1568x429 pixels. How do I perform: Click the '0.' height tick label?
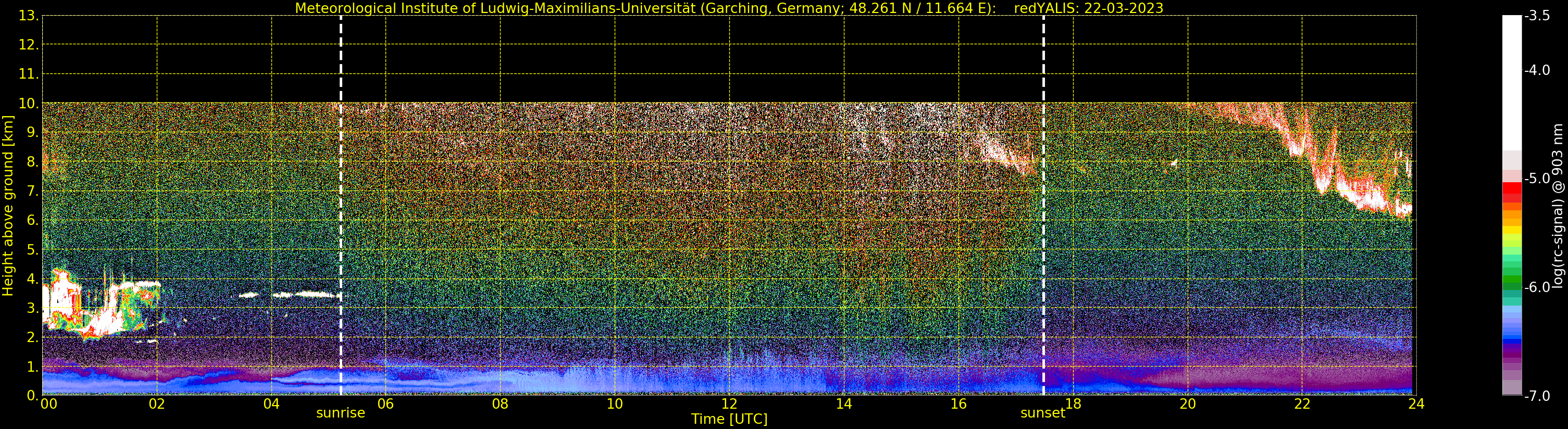tap(33, 396)
